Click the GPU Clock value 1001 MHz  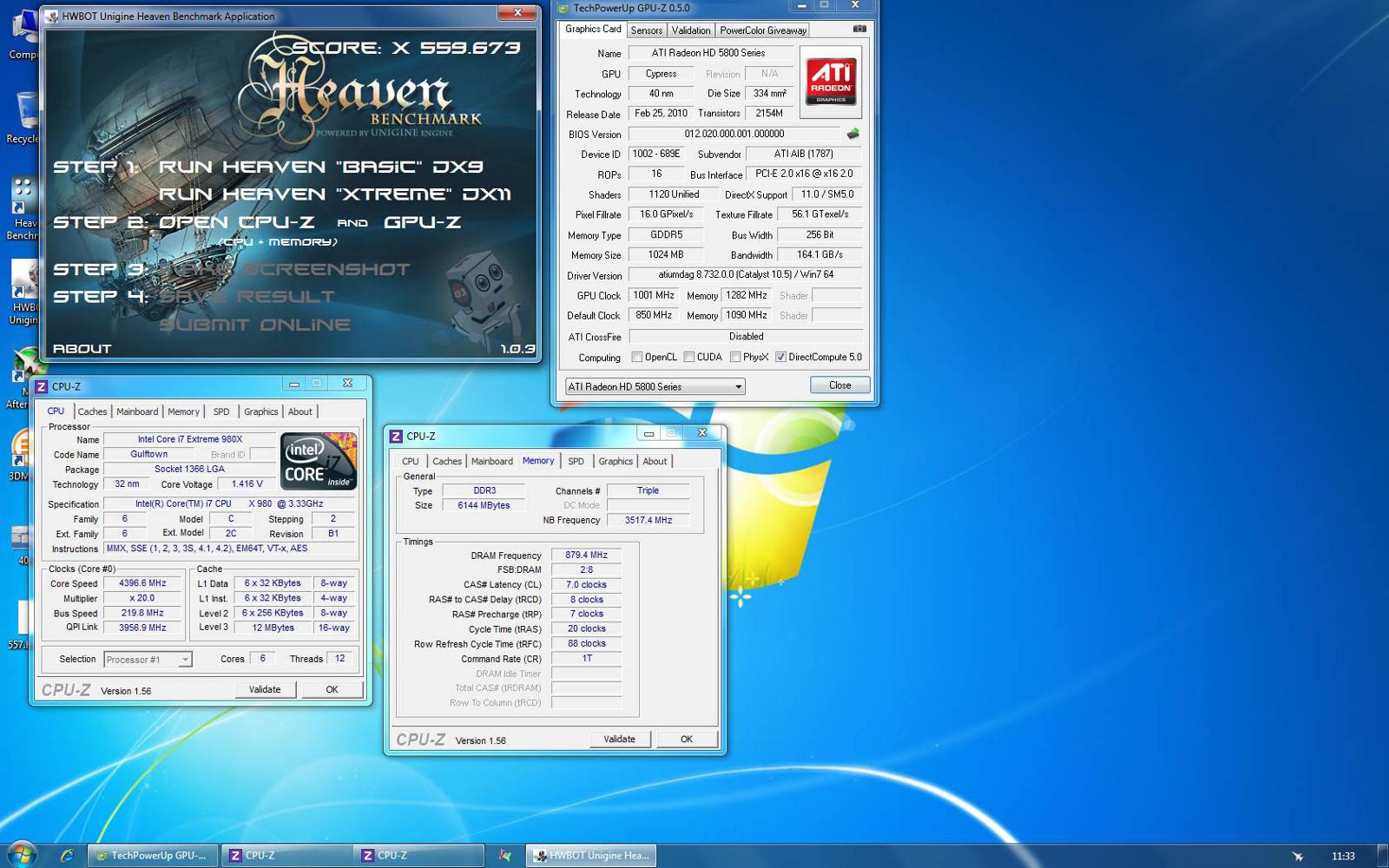(654, 295)
